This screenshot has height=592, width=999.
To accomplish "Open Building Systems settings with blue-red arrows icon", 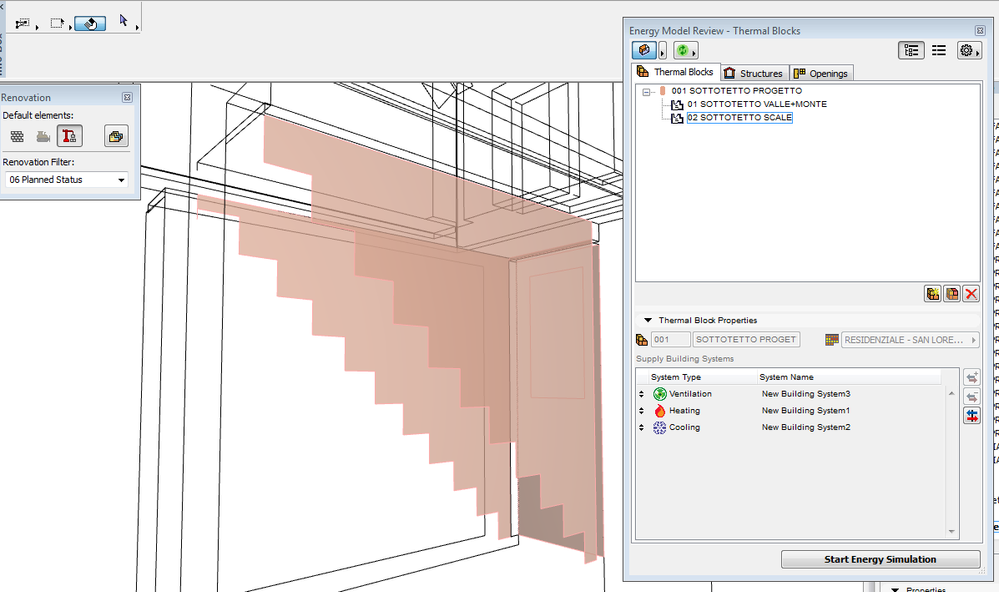I will (972, 415).
